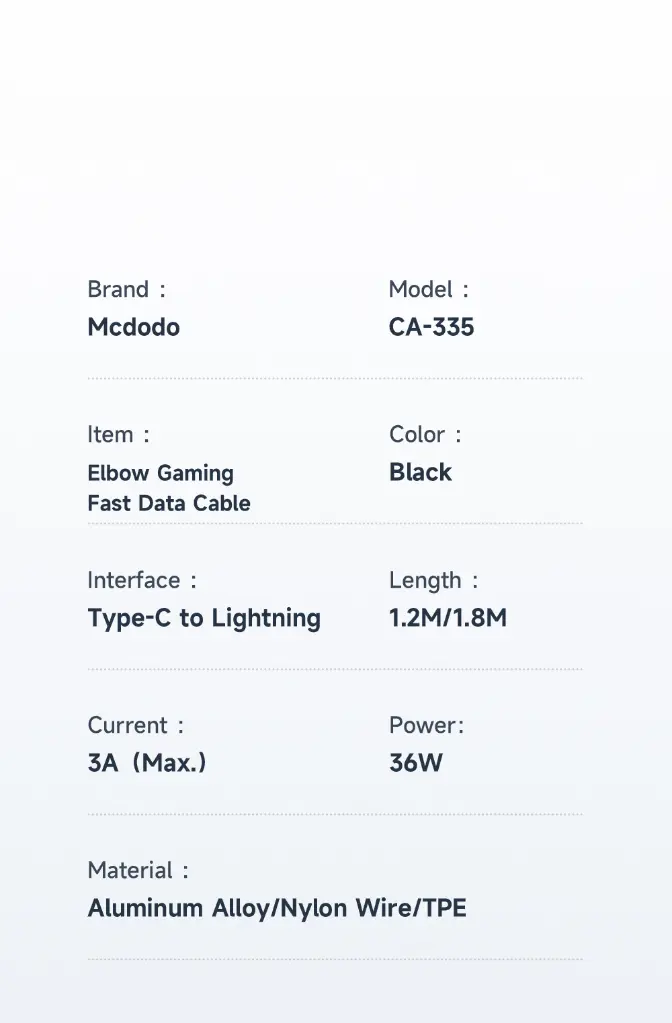
Task: Click the Power label
Action: point(427,725)
